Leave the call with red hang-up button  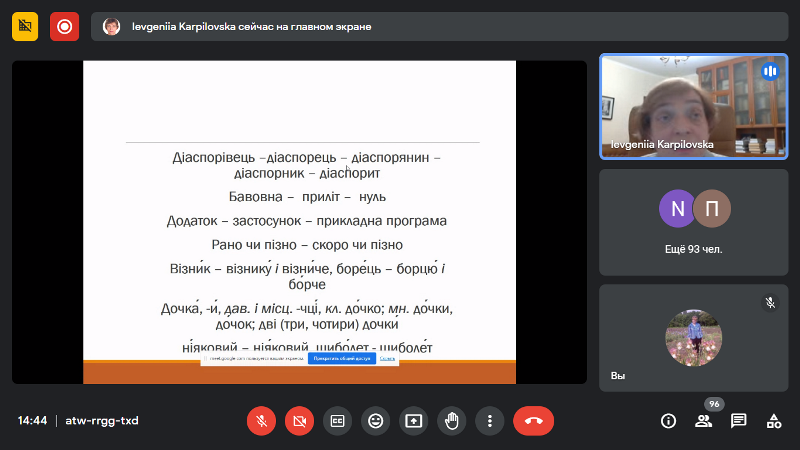533,421
